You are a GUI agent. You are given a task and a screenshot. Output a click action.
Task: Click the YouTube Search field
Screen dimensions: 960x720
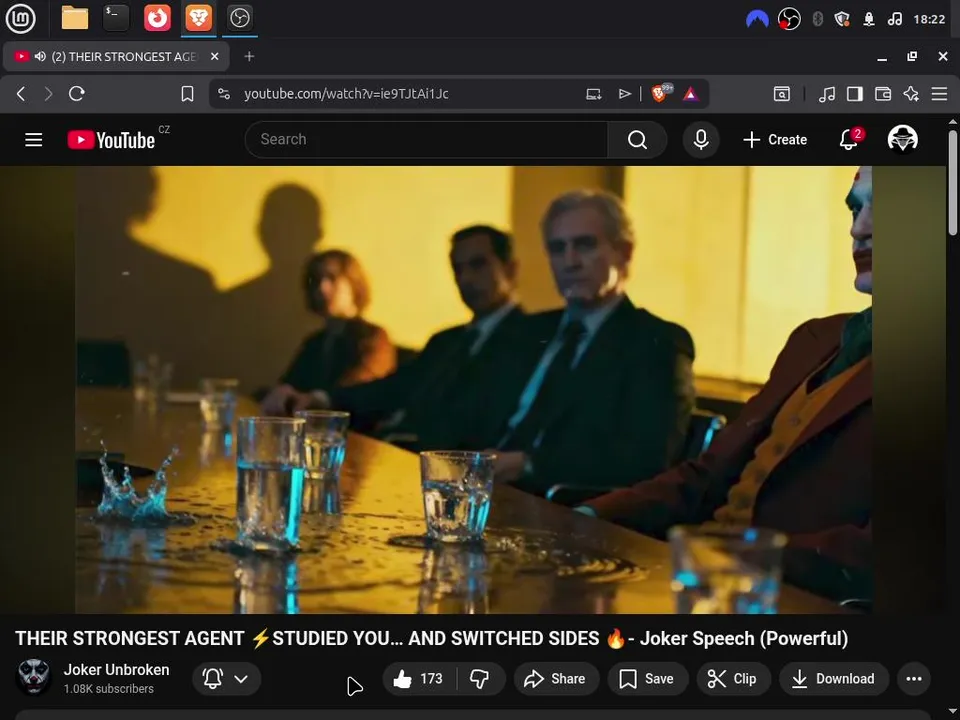click(x=426, y=140)
